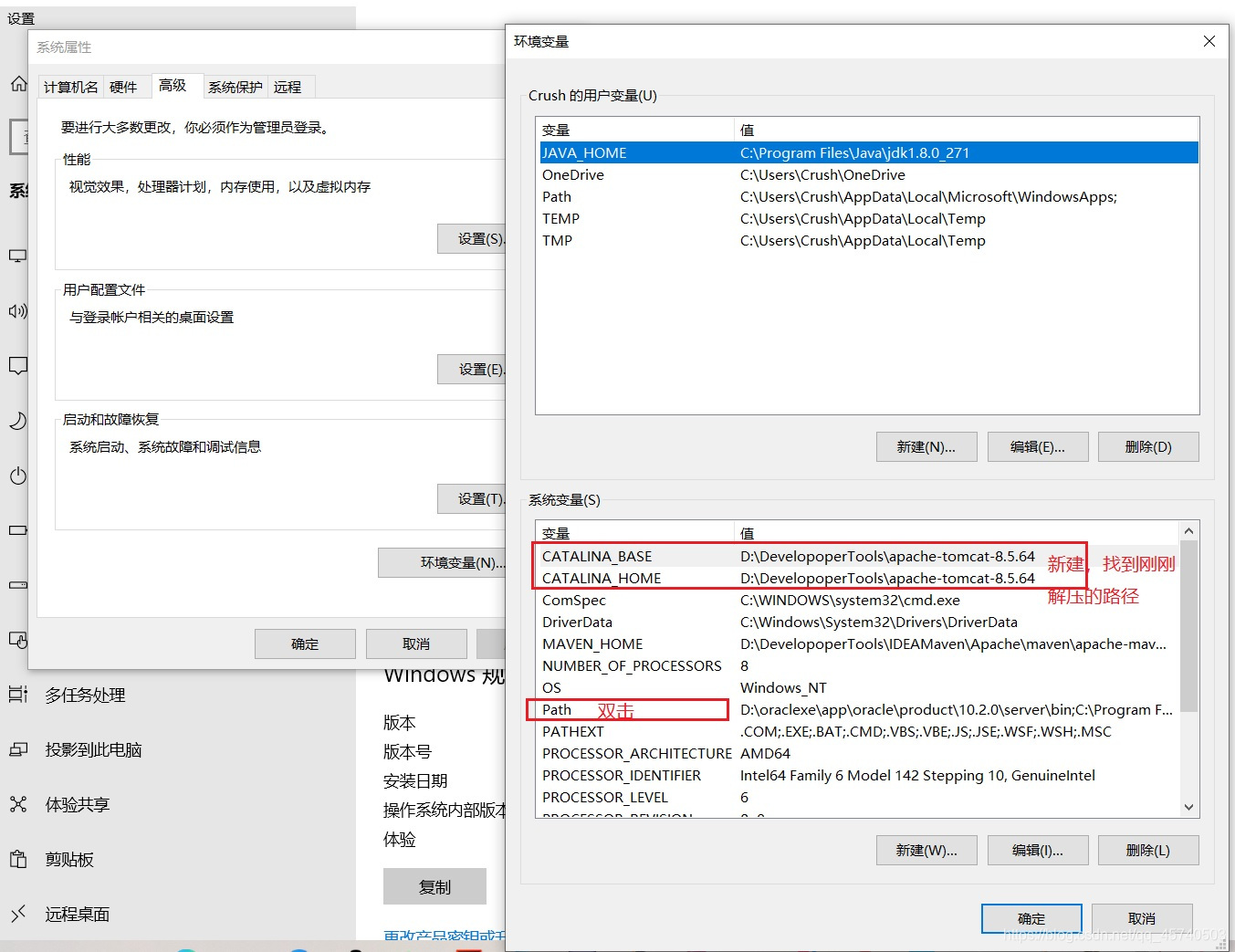
Task: Click 新建(N)... for user variables
Action: [926, 447]
